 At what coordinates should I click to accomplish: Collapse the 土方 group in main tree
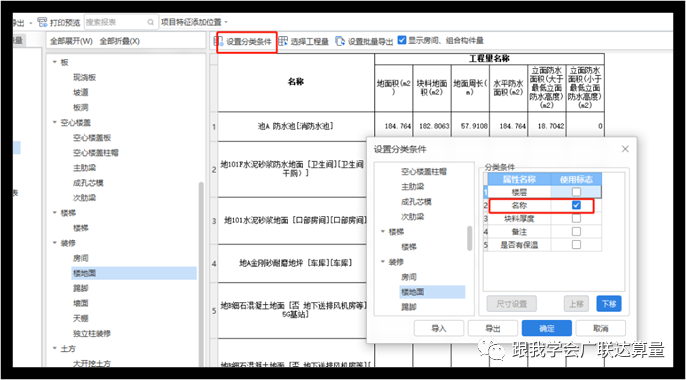pyautogui.click(x=55, y=349)
